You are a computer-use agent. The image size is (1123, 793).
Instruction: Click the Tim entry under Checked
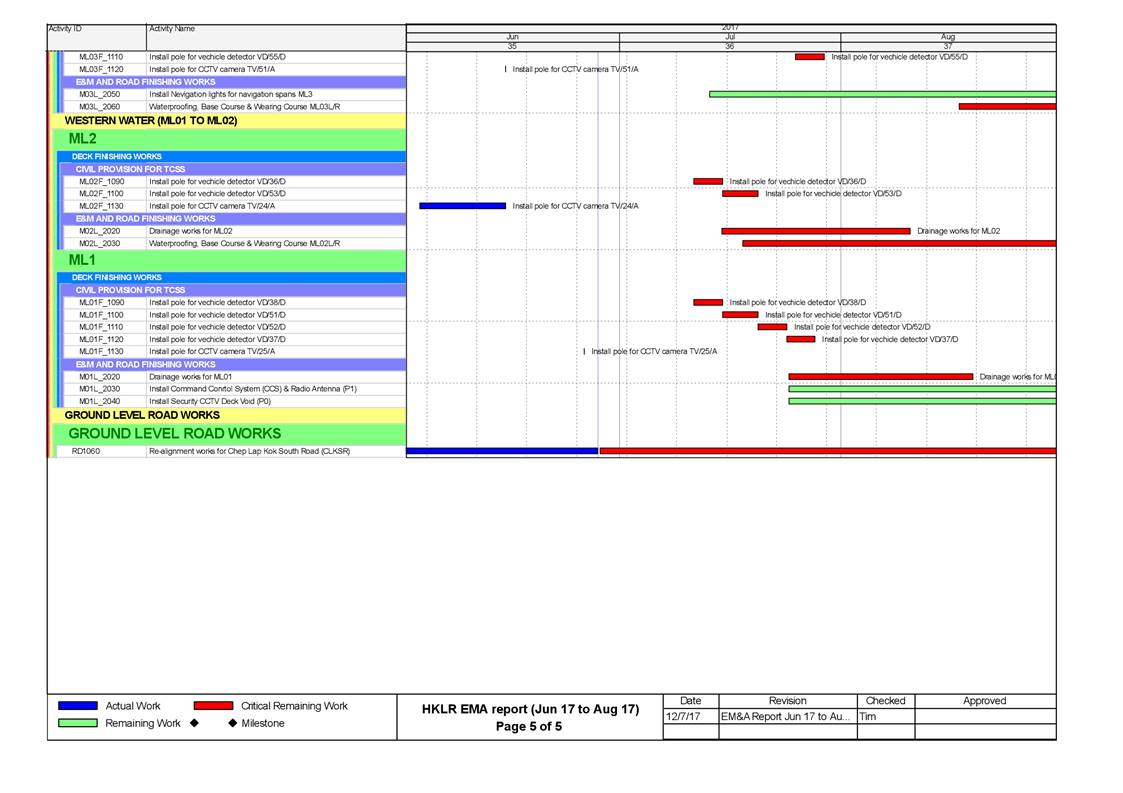tap(867, 716)
